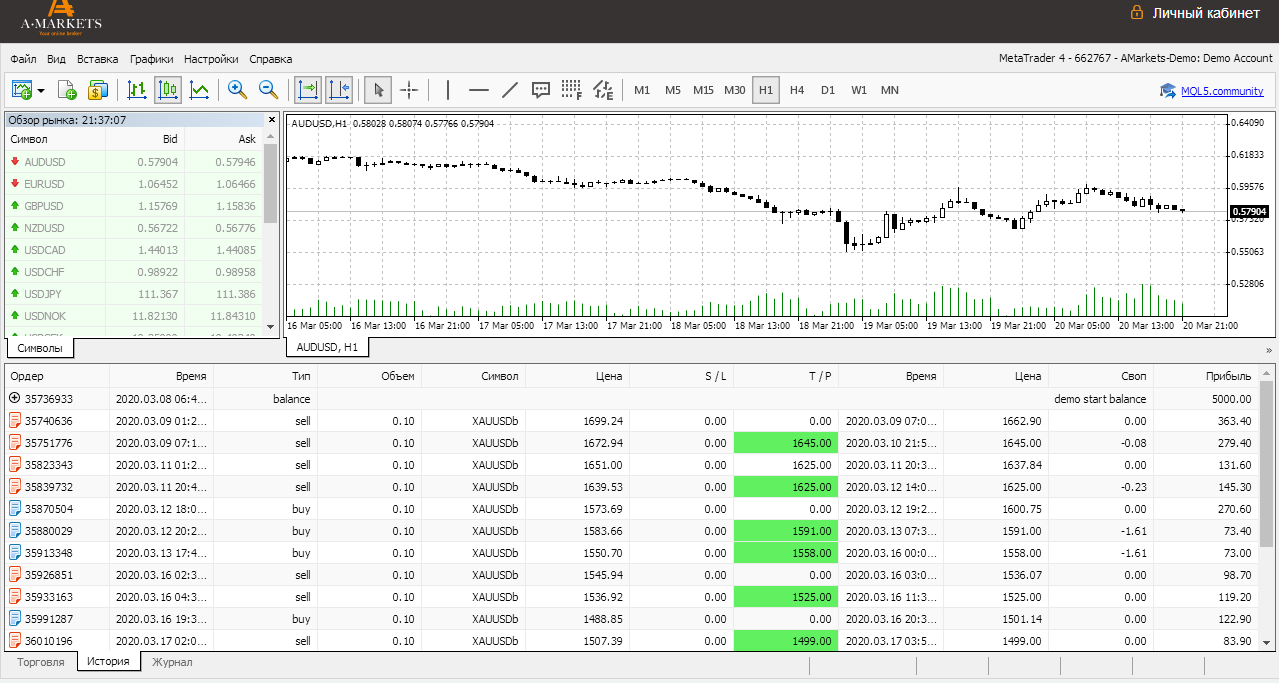This screenshot has height=683, width=1279.
Task: Select the Fibonacci retracement tool
Action: pyautogui.click(x=572, y=90)
